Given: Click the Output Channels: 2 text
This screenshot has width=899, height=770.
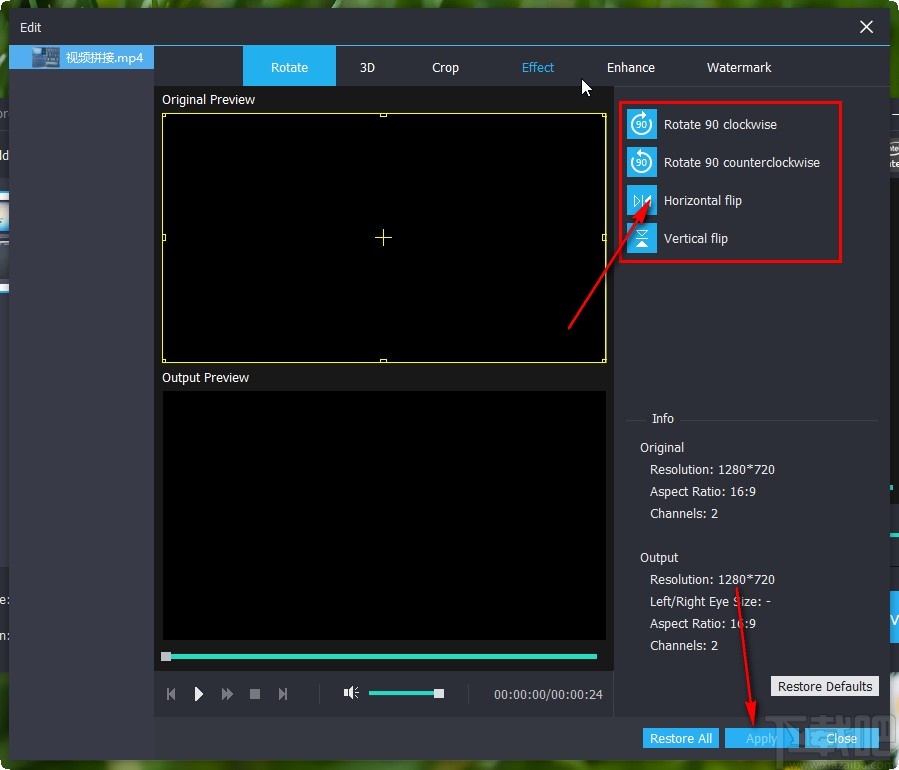Looking at the screenshot, I should (x=683, y=645).
